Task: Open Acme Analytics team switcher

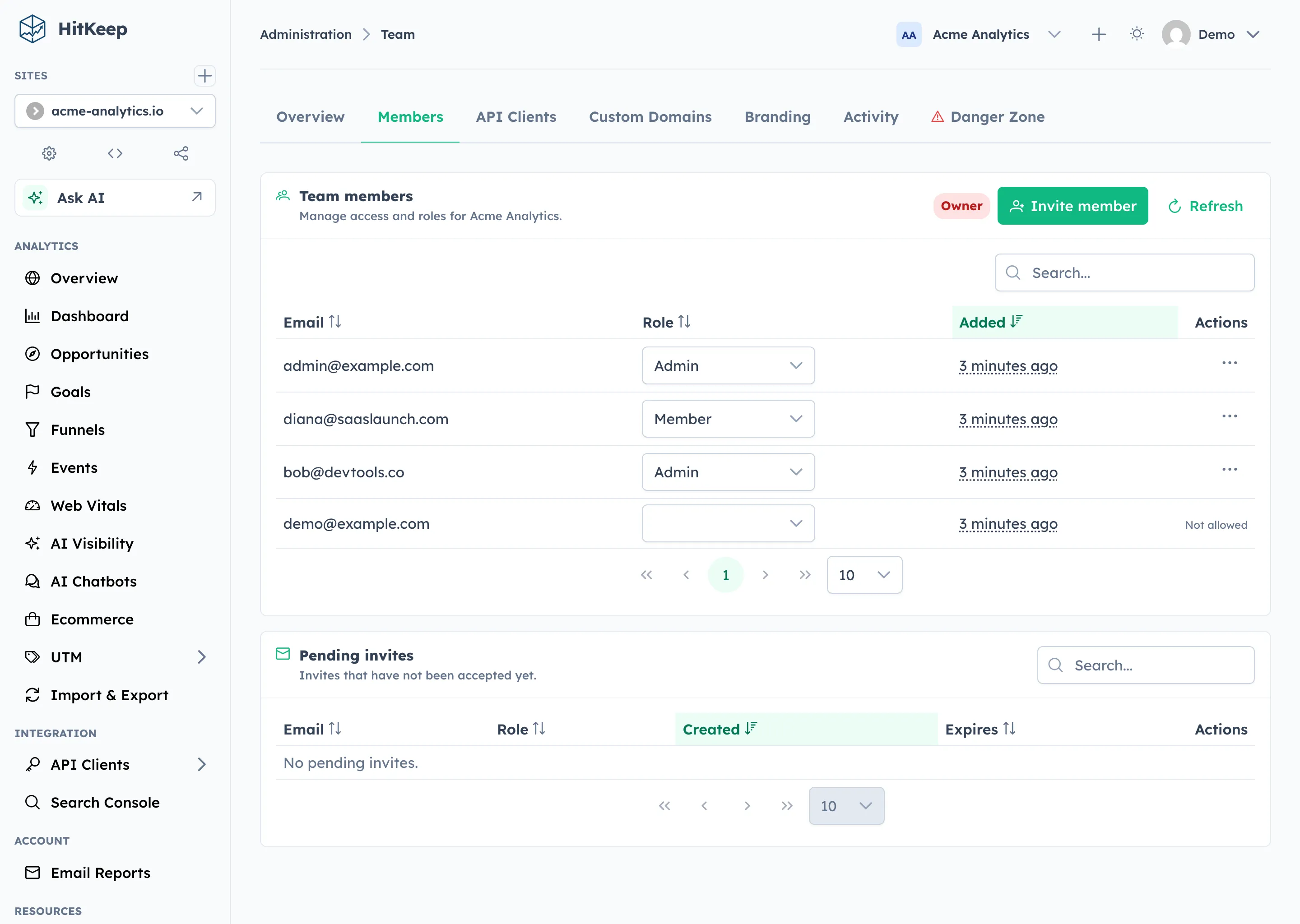Action: click(x=979, y=35)
